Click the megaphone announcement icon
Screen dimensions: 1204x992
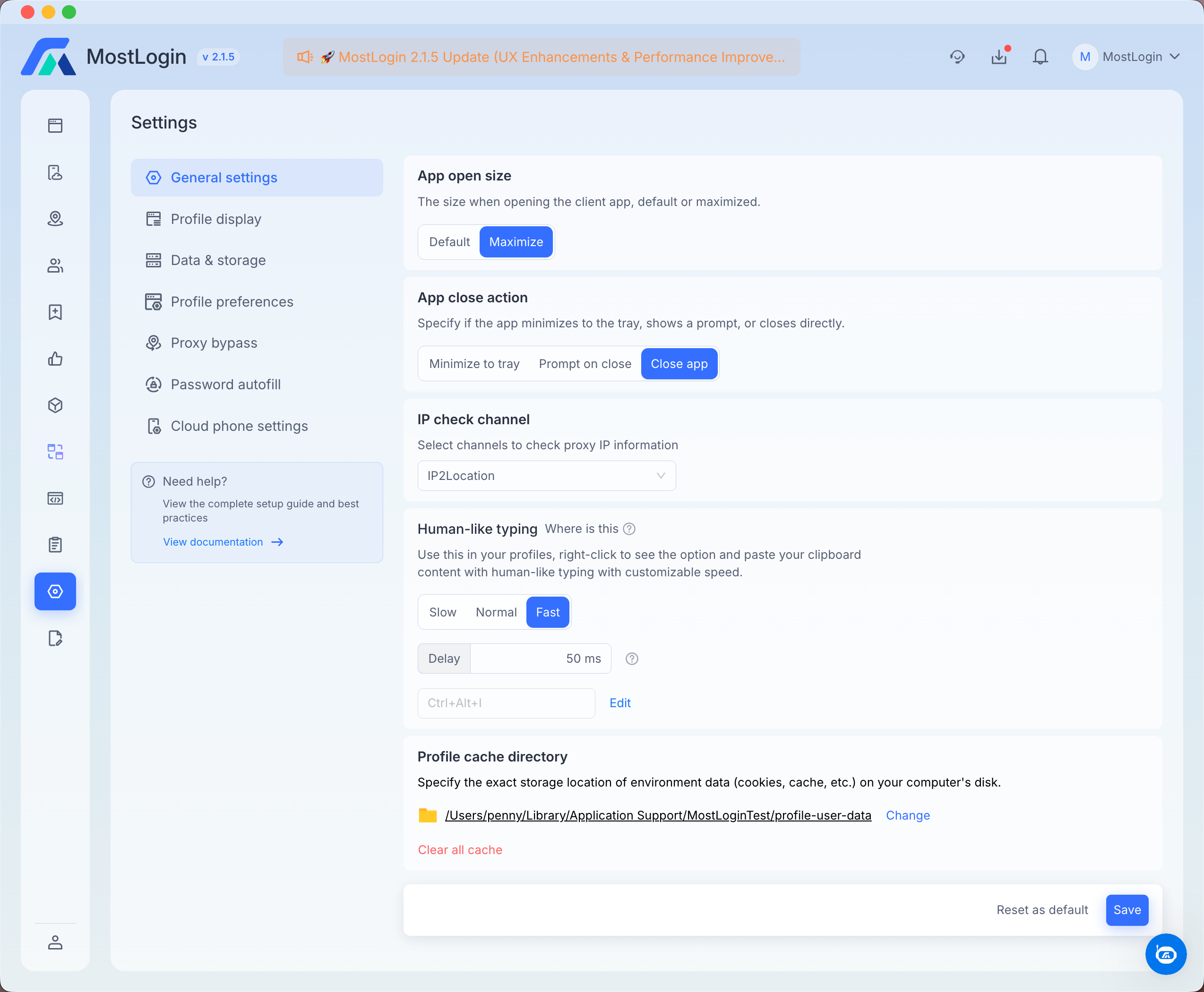[305, 57]
